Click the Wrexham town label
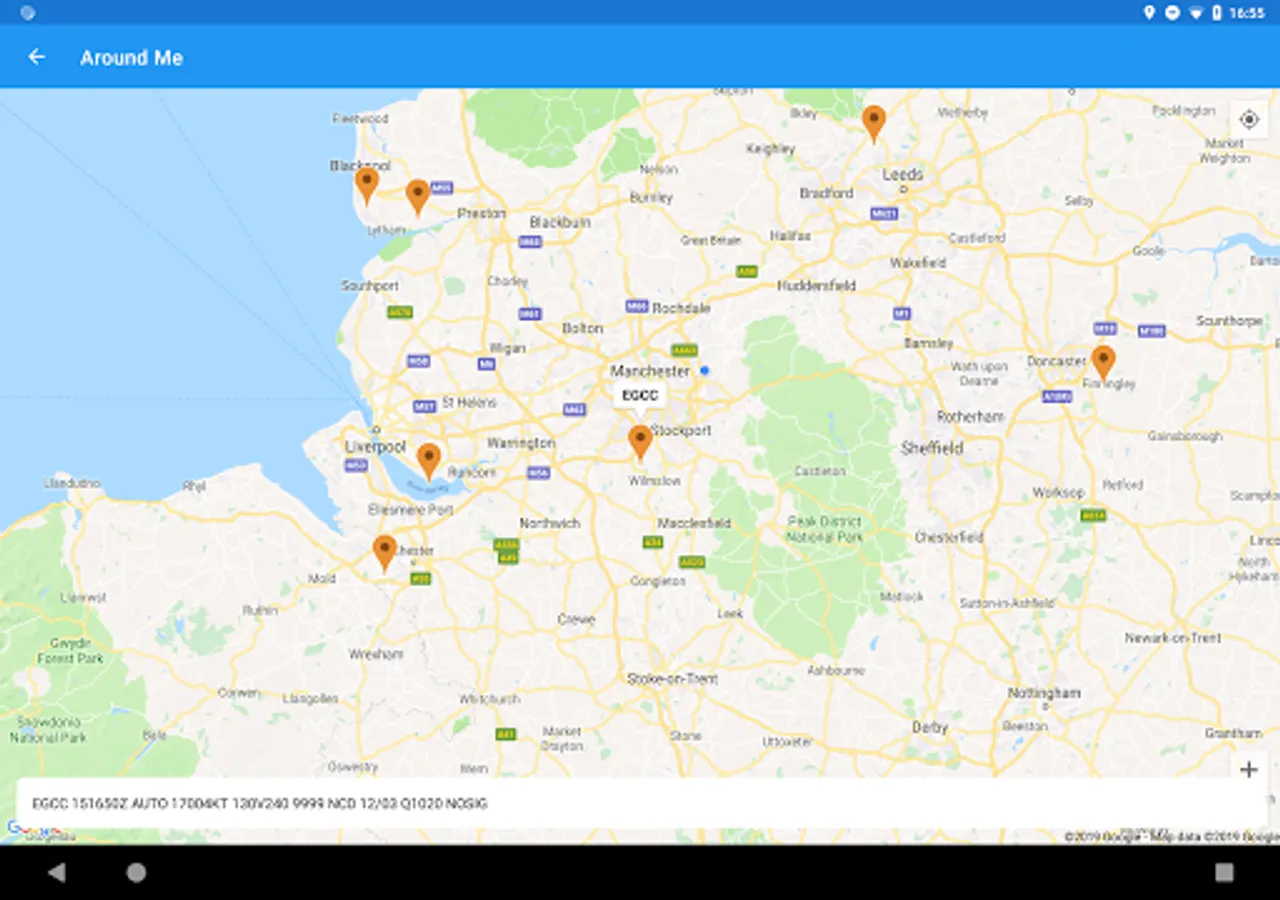Screen dimensions: 1280x900 tap(376, 654)
